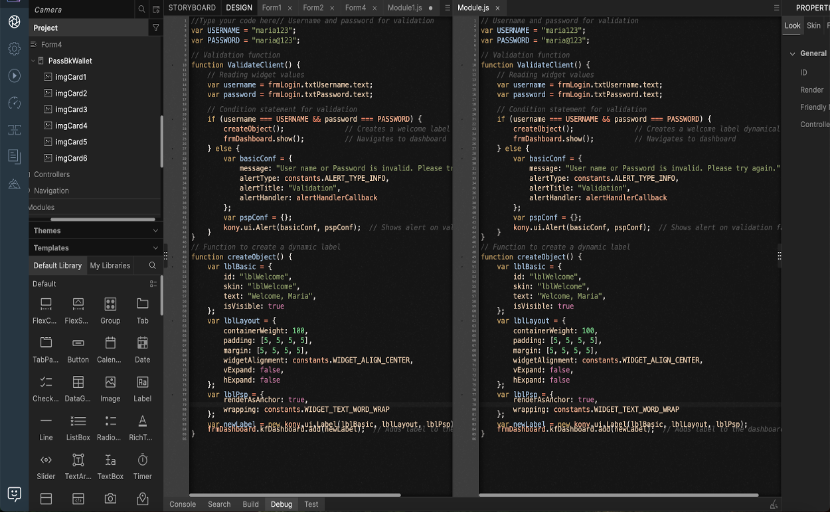Toggle library list view next to Default
Image resolution: width=830 pixels, height=512 pixels.
pos(153,284)
